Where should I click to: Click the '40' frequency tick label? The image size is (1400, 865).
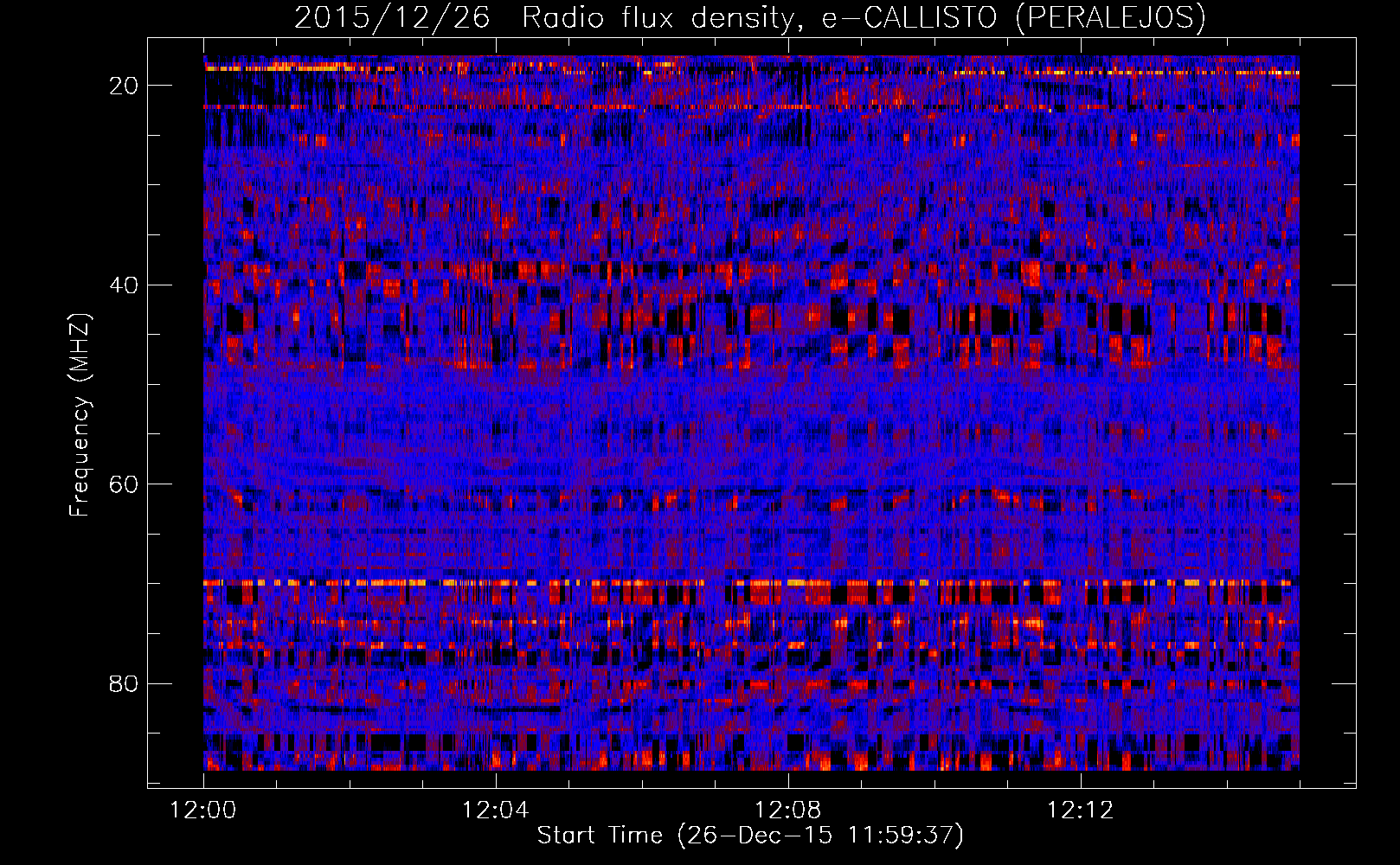(124, 285)
